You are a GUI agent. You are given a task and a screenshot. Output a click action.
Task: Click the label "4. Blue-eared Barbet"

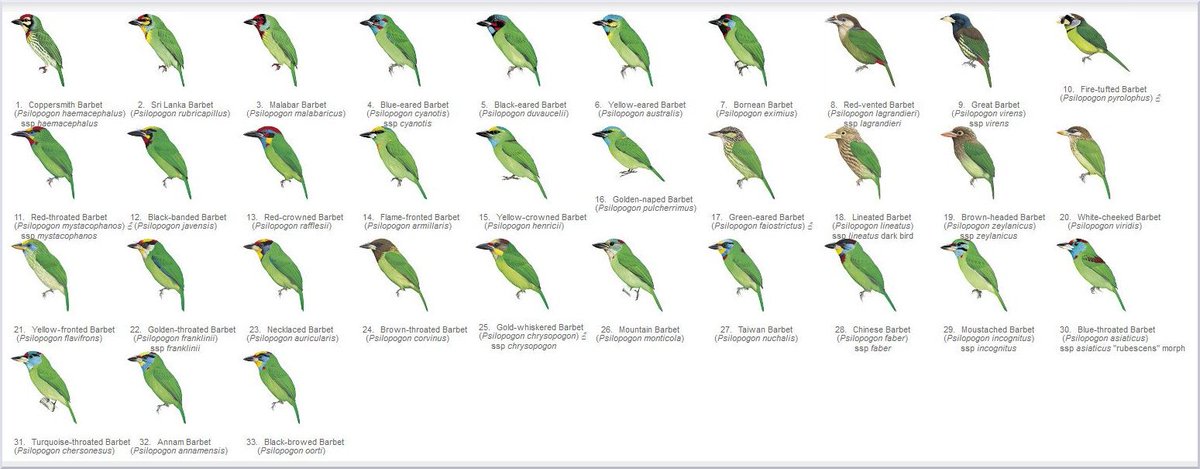(x=406, y=104)
